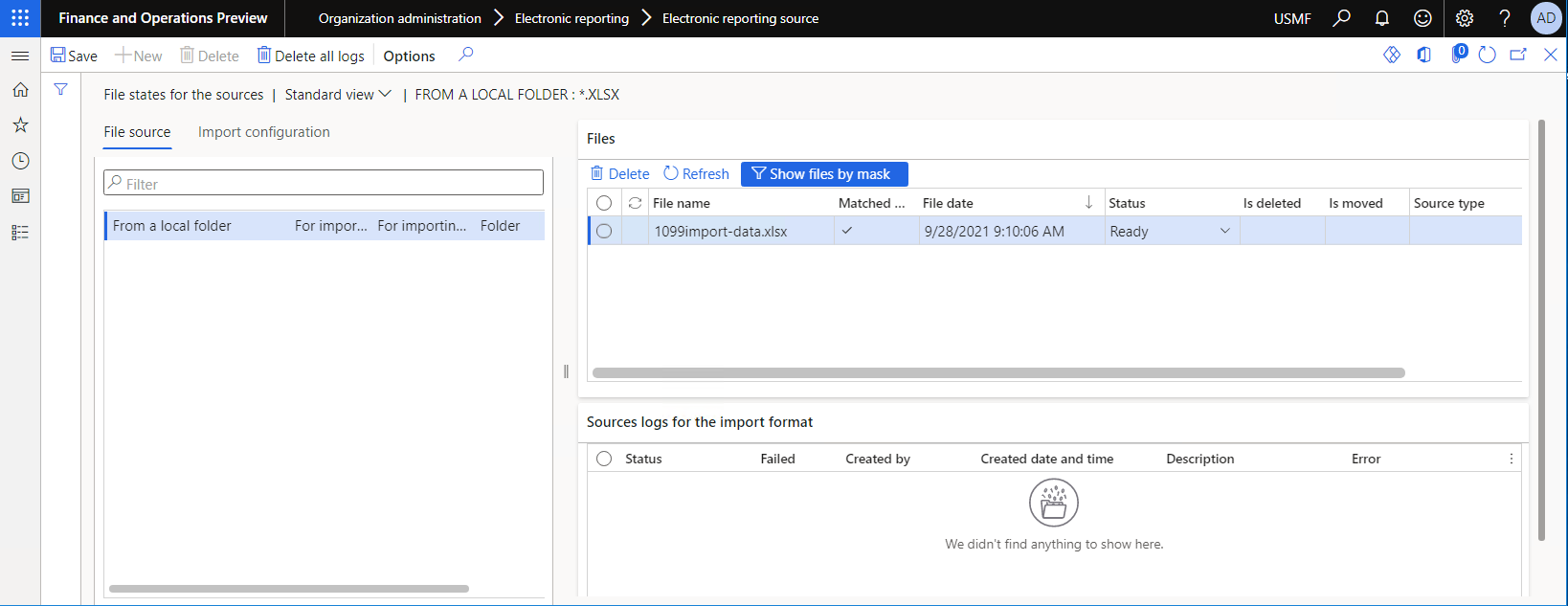
Task: Select all rows in Sources logs grid
Action: pos(604,459)
